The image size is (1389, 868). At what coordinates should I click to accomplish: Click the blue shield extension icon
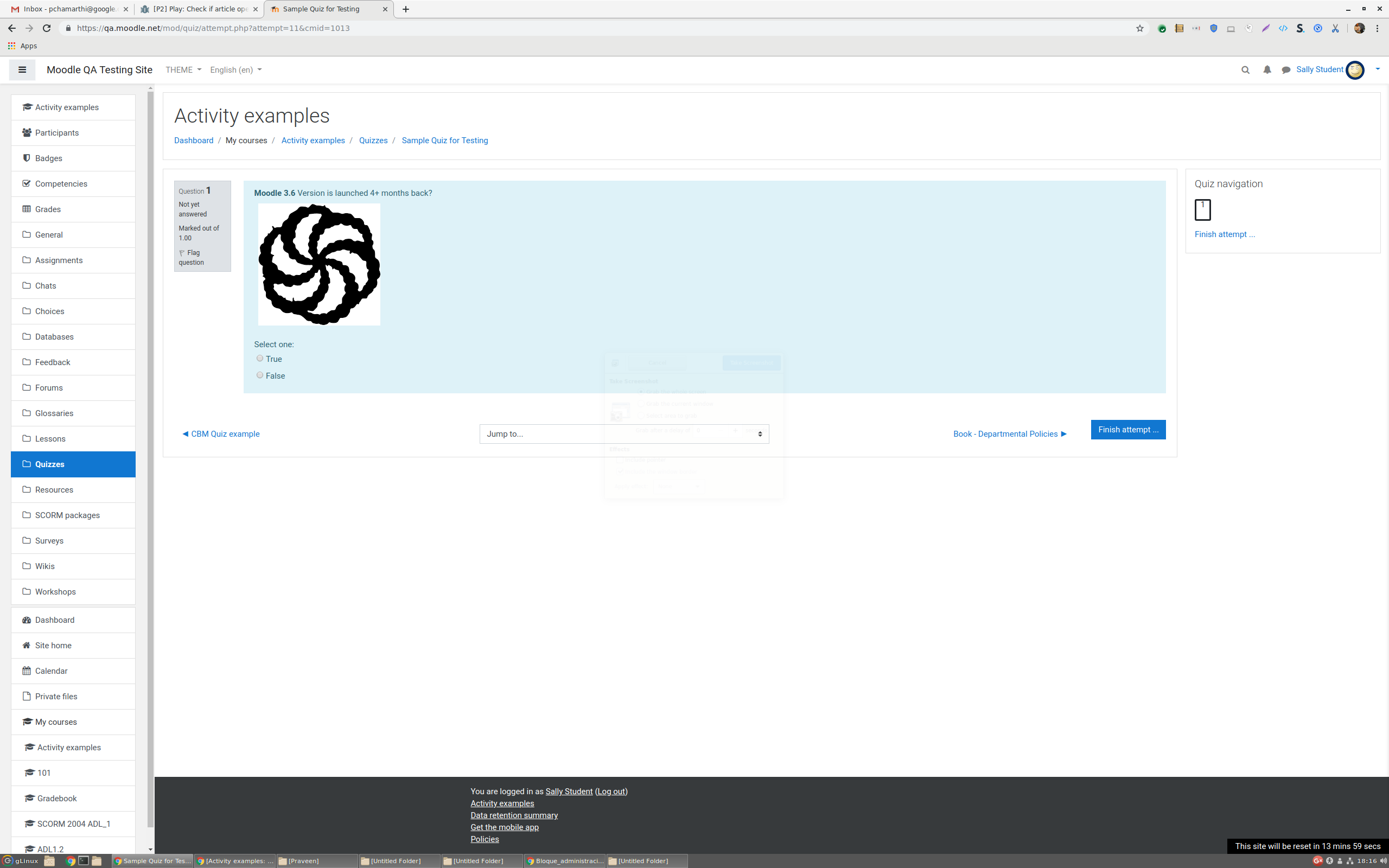click(1213, 28)
